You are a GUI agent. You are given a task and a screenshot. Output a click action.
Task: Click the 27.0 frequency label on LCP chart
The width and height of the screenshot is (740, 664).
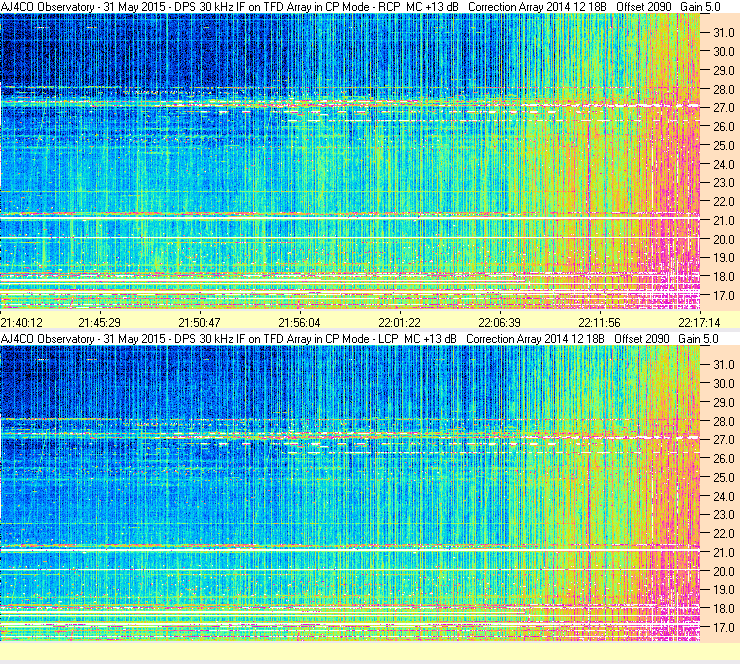[723, 440]
